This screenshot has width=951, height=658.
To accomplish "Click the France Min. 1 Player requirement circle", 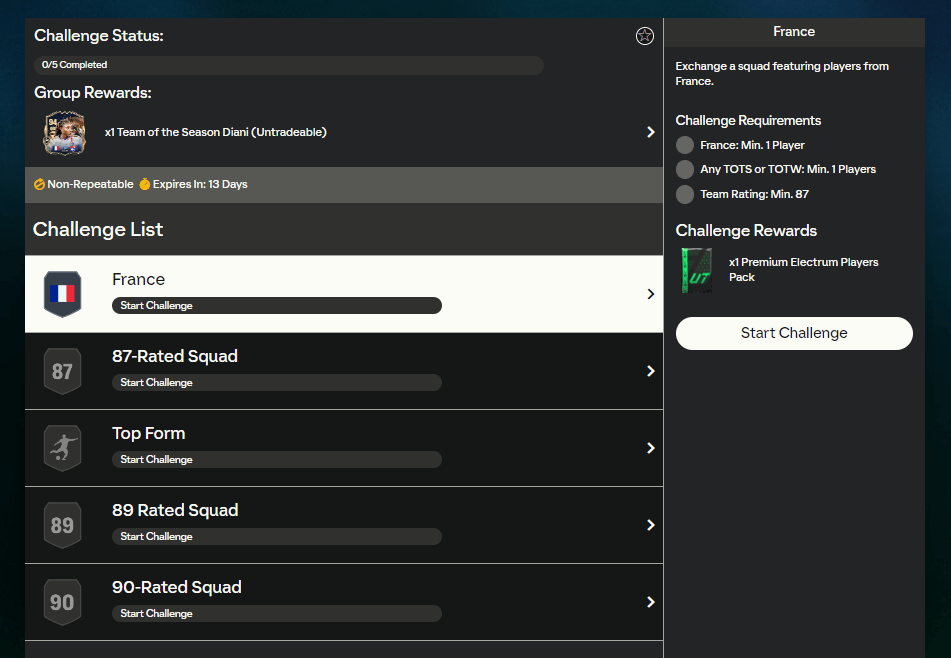I will pyautogui.click(x=685, y=145).
